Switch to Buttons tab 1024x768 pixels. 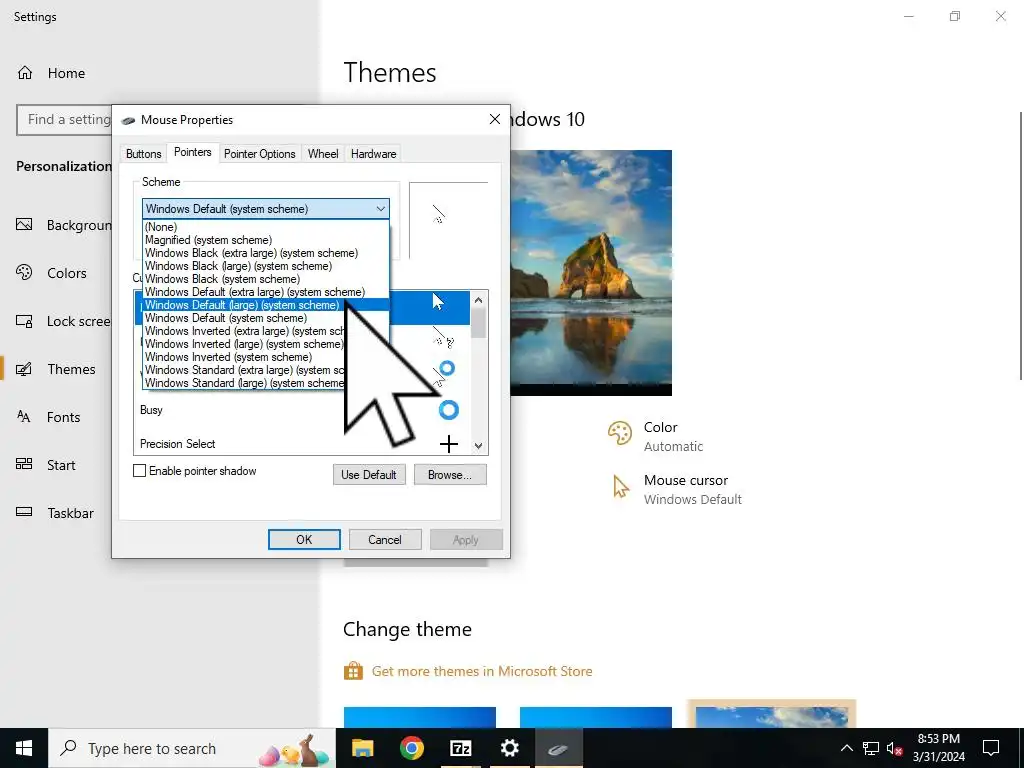143,154
